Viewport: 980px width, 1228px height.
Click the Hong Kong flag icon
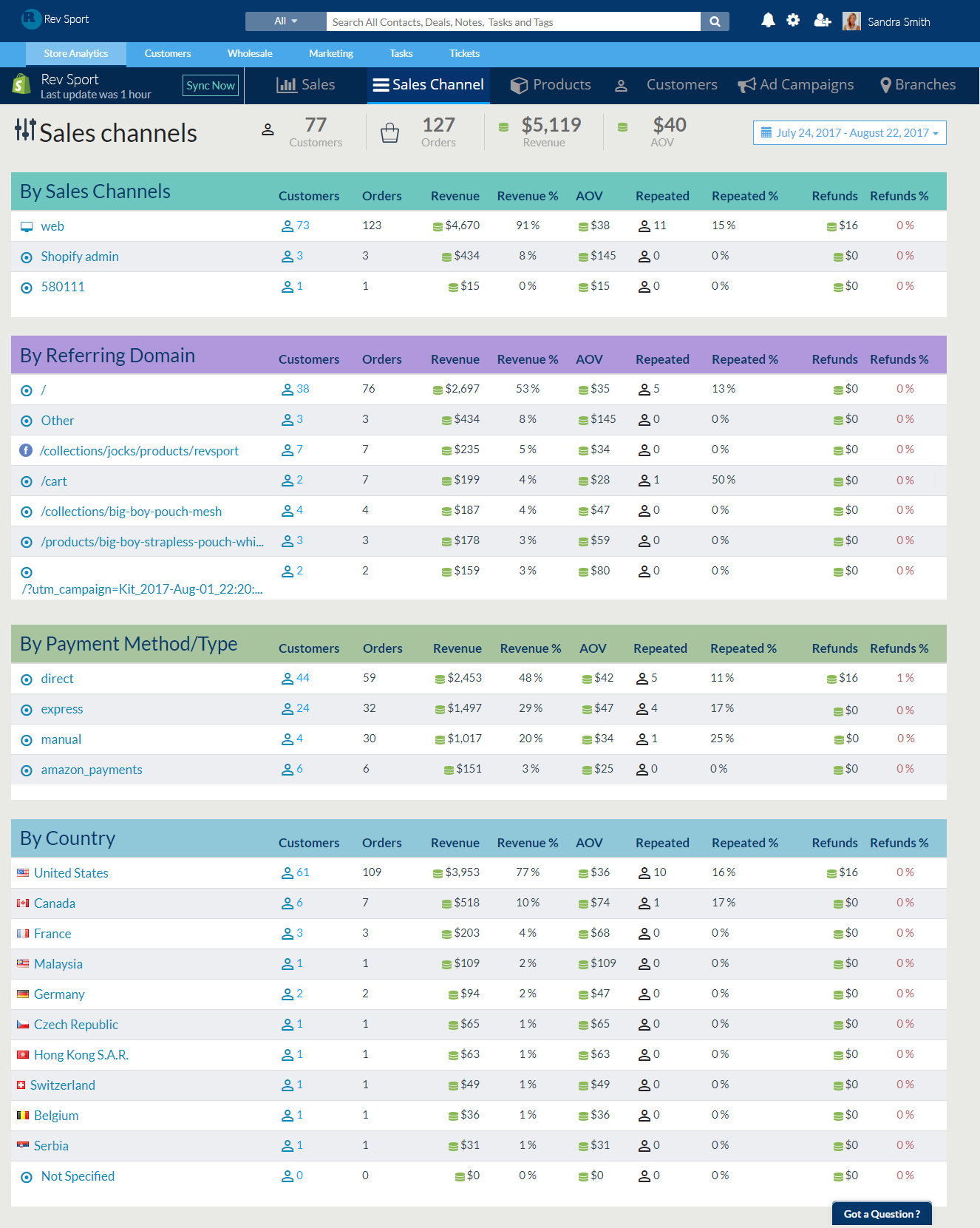click(x=23, y=1054)
